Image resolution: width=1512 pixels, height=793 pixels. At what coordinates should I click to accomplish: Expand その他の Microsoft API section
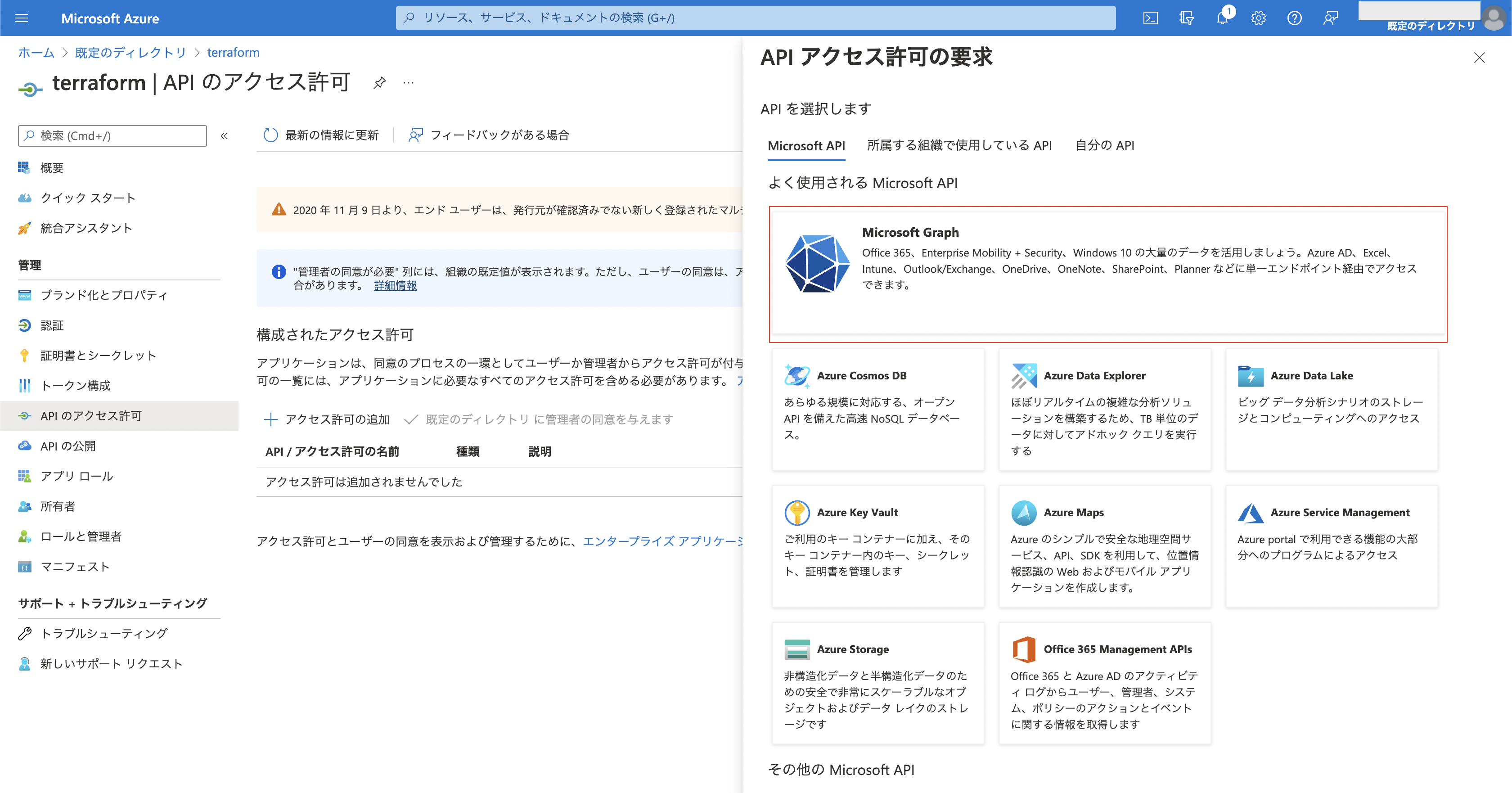click(x=841, y=770)
